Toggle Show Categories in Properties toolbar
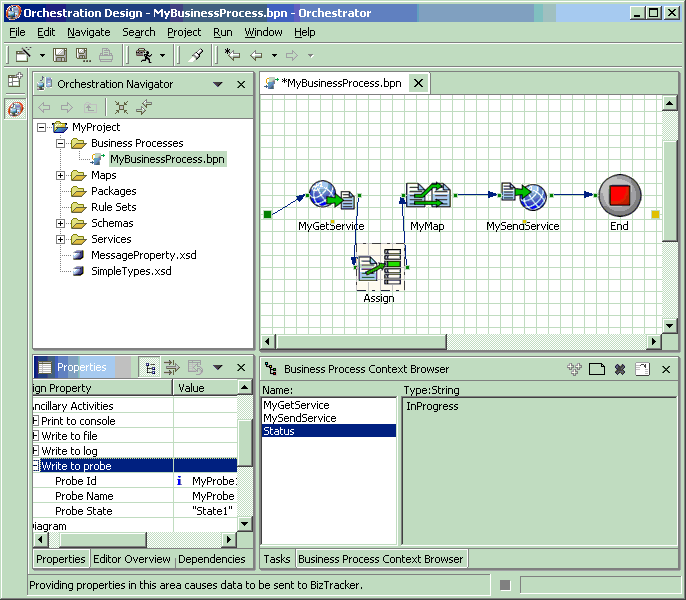The width and height of the screenshot is (686, 600). [x=150, y=368]
